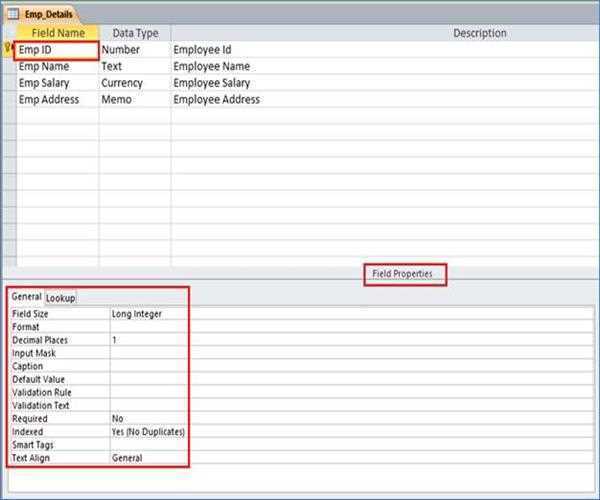Click the Emp Salary field name cell
600x500 pixels.
(57, 83)
